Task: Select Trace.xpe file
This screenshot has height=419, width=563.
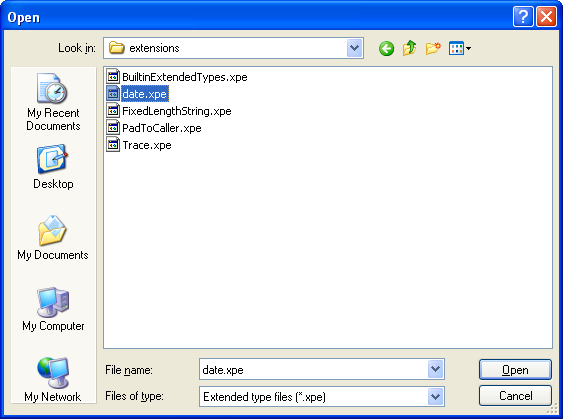Action: (139, 145)
